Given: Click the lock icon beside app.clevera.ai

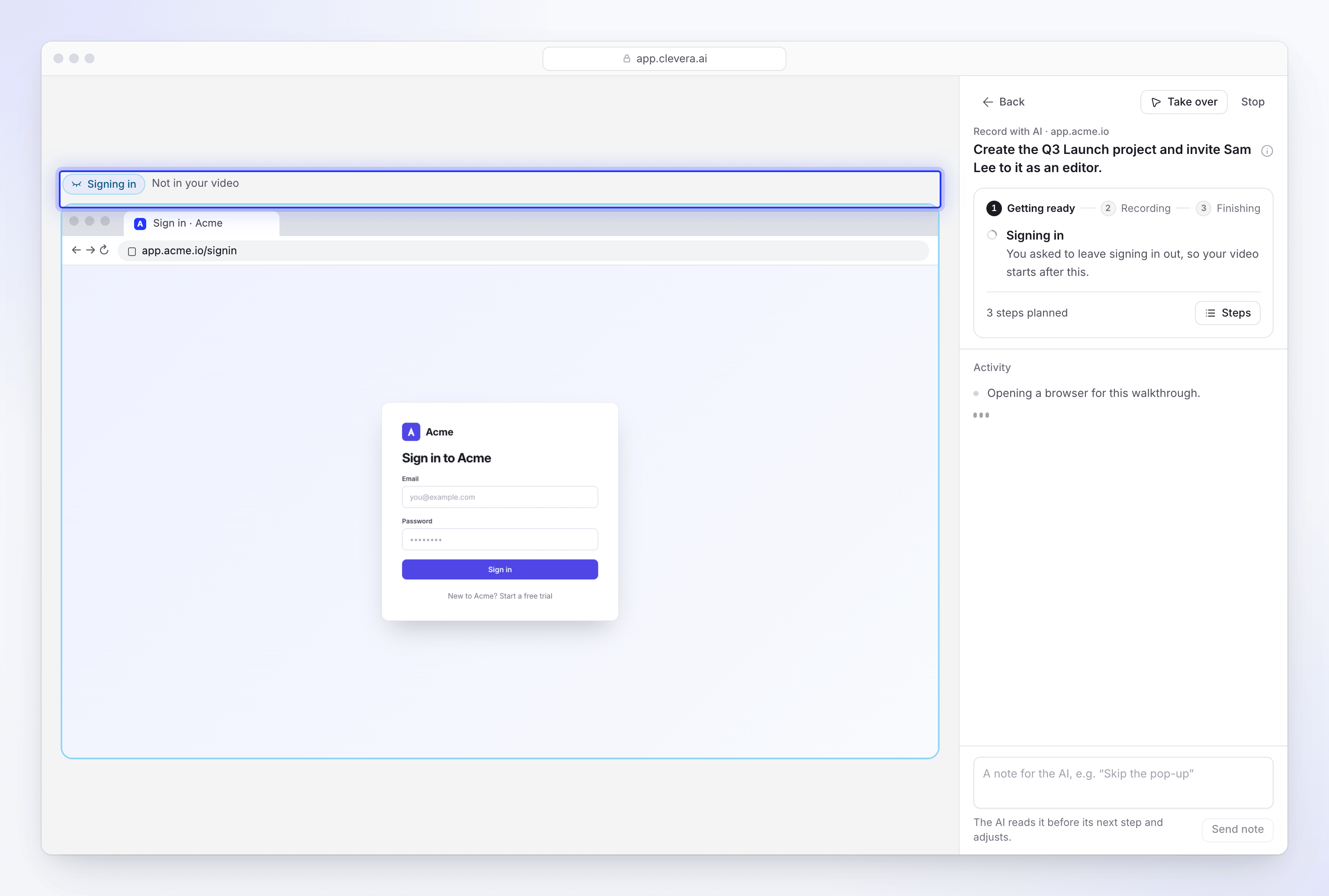Looking at the screenshot, I should [626, 59].
